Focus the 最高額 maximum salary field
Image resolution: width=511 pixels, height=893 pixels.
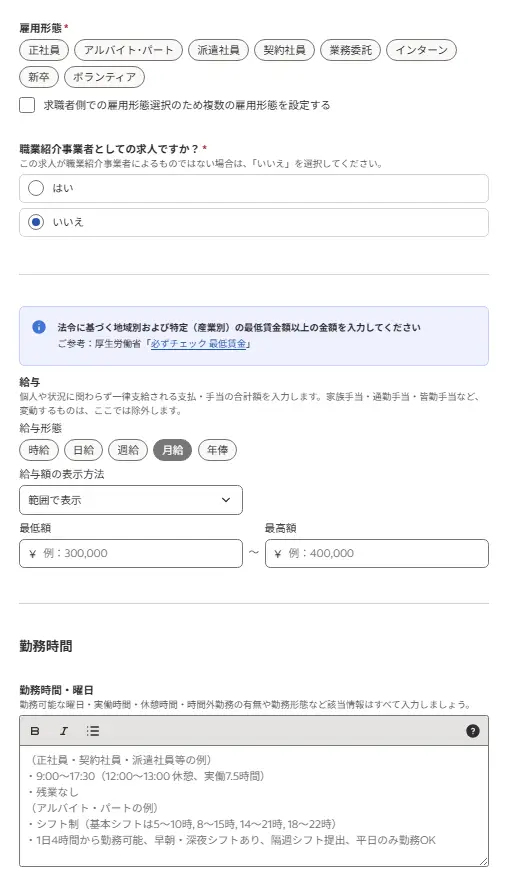pyautogui.click(x=377, y=554)
